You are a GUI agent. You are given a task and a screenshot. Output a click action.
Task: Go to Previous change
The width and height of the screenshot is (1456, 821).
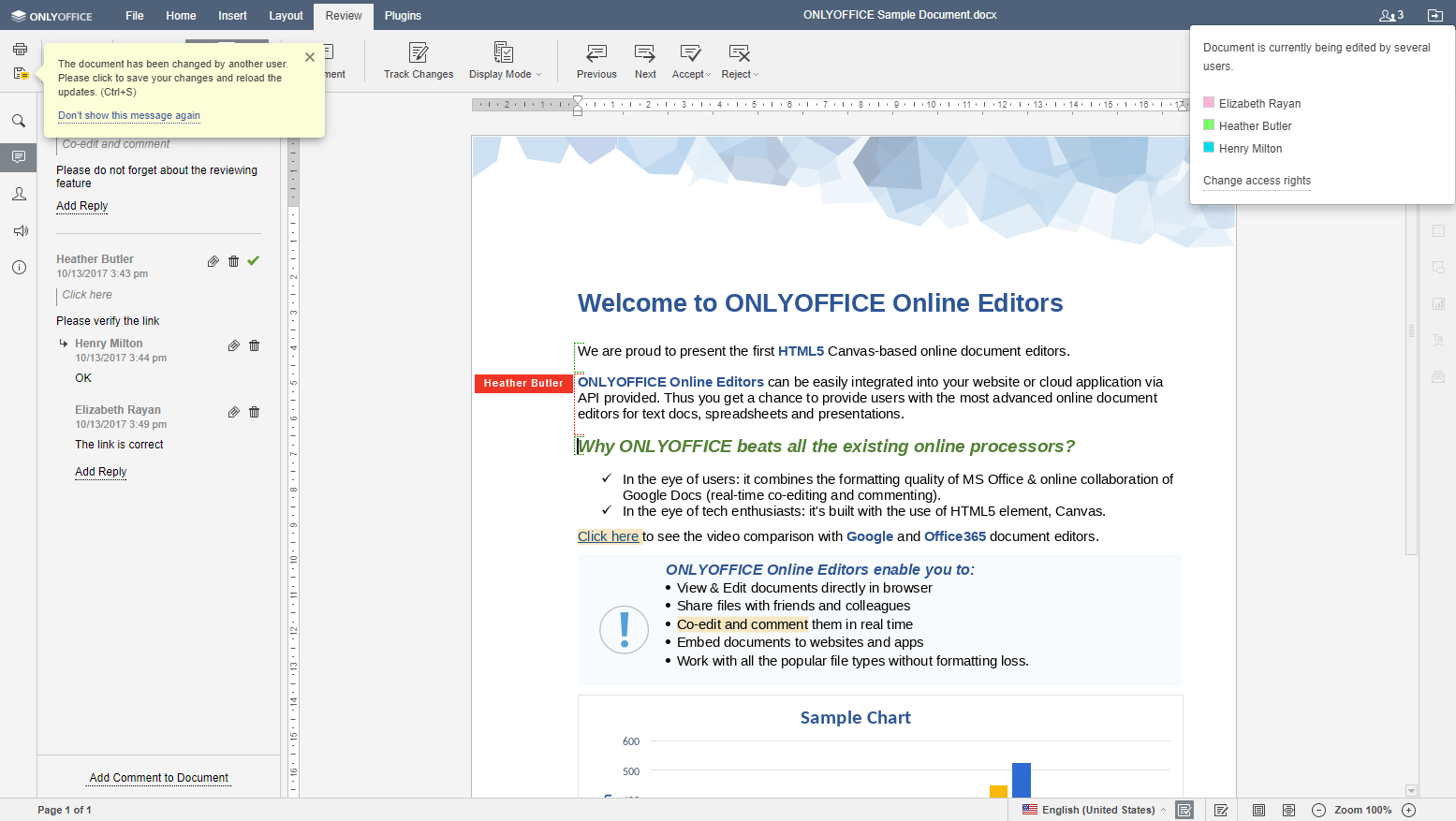click(x=596, y=61)
